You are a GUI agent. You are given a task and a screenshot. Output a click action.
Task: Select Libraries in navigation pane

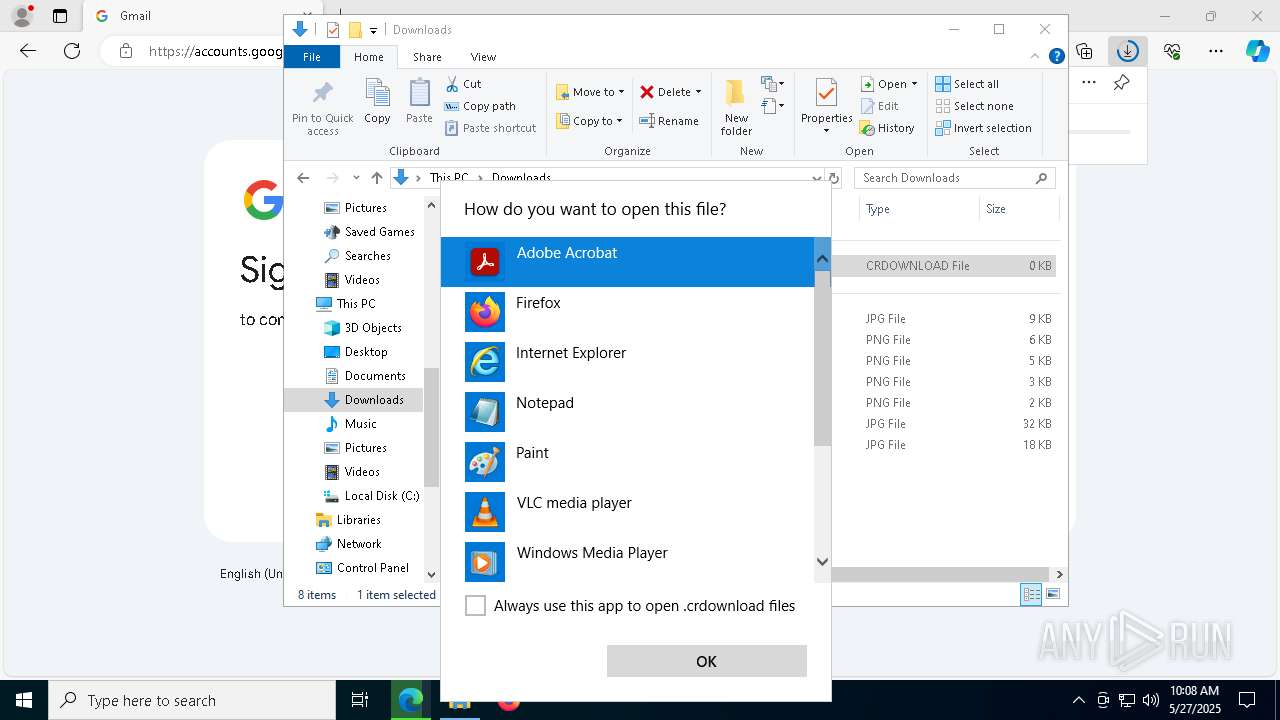click(348, 520)
